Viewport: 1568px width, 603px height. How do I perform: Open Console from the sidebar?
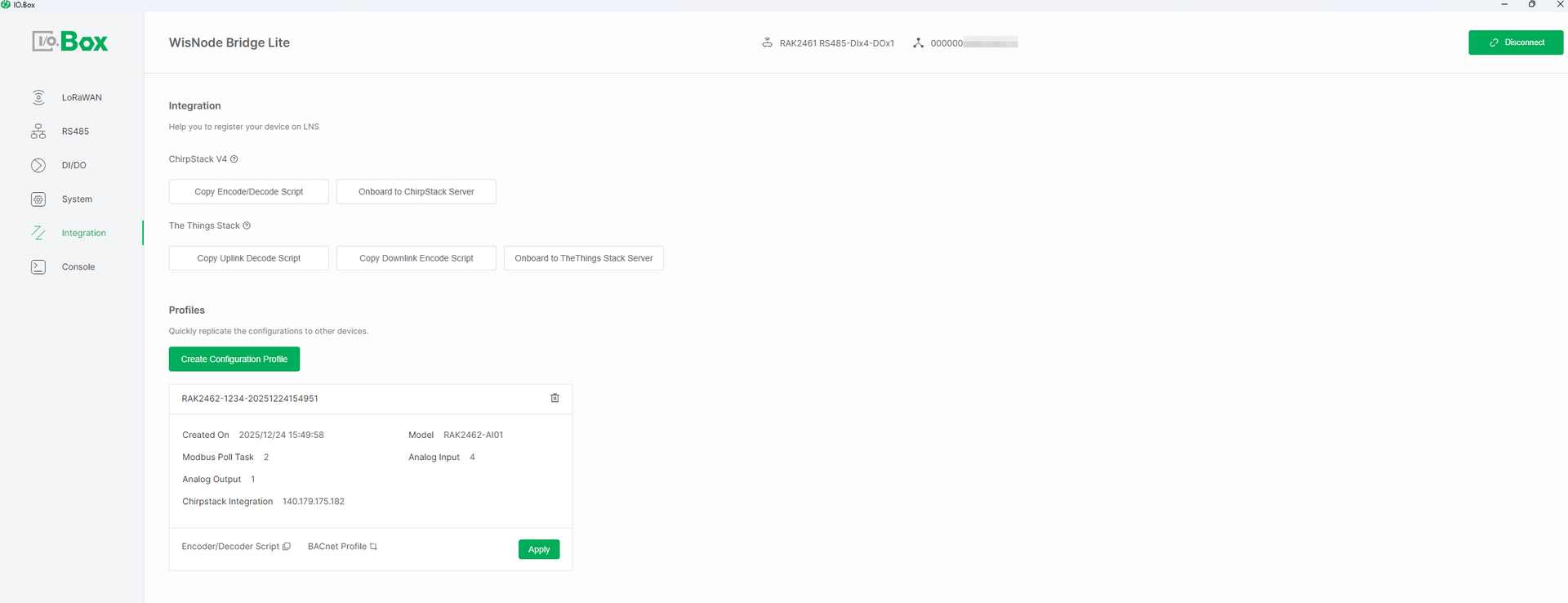[x=78, y=267]
